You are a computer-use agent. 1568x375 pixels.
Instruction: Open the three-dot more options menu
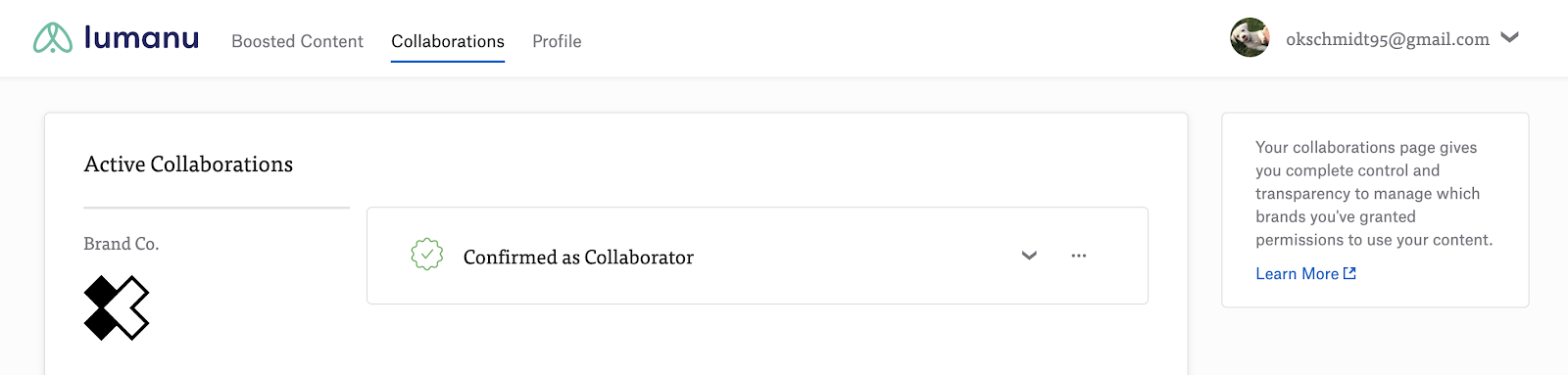[1079, 256]
